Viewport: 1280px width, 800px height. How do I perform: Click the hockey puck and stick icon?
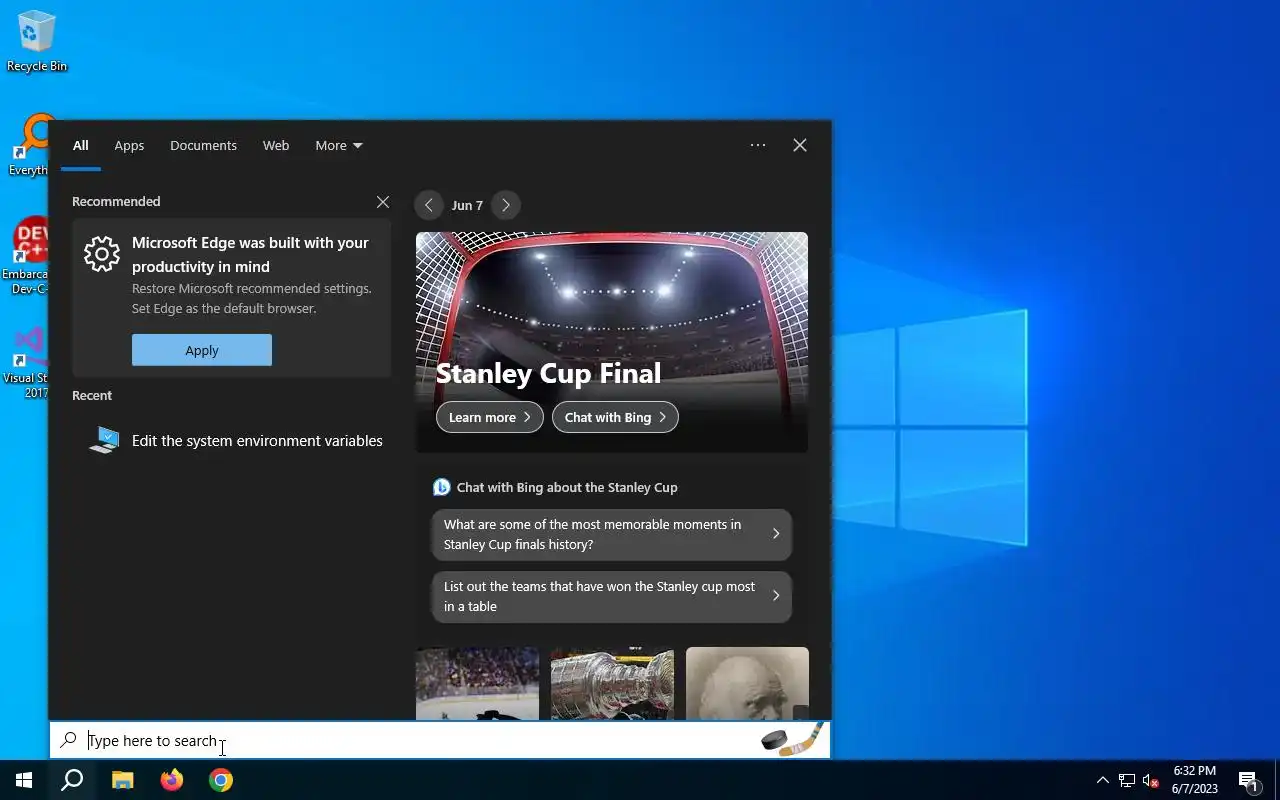coord(793,740)
